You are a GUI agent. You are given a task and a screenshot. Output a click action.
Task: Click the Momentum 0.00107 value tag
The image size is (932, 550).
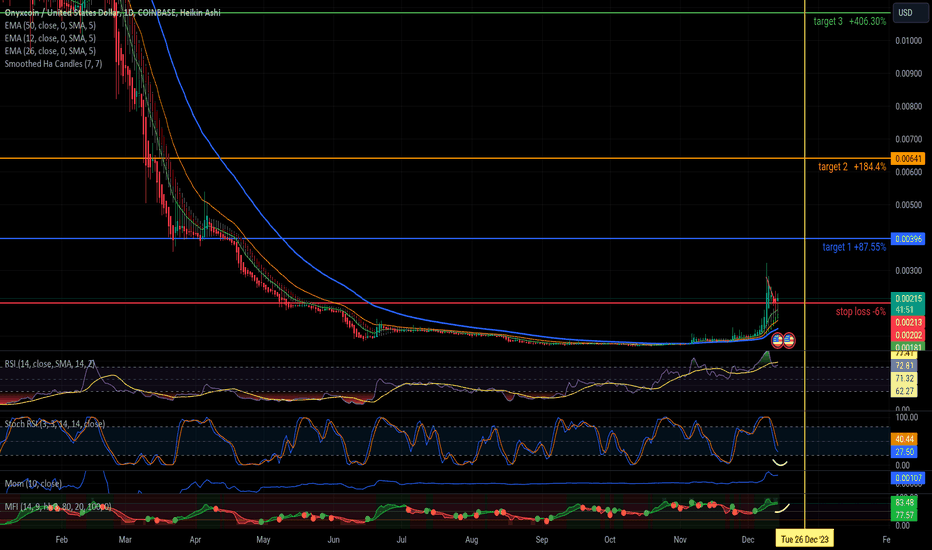[908, 477]
